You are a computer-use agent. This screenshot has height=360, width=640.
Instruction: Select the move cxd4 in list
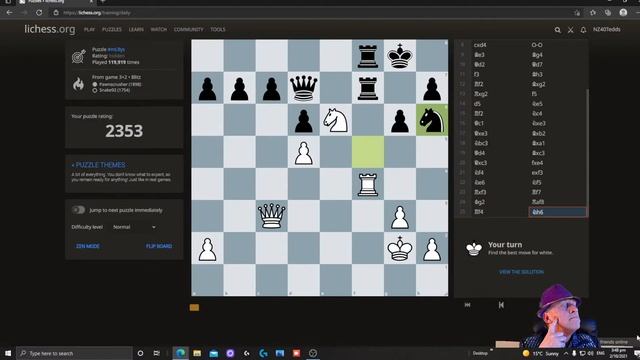480,45
